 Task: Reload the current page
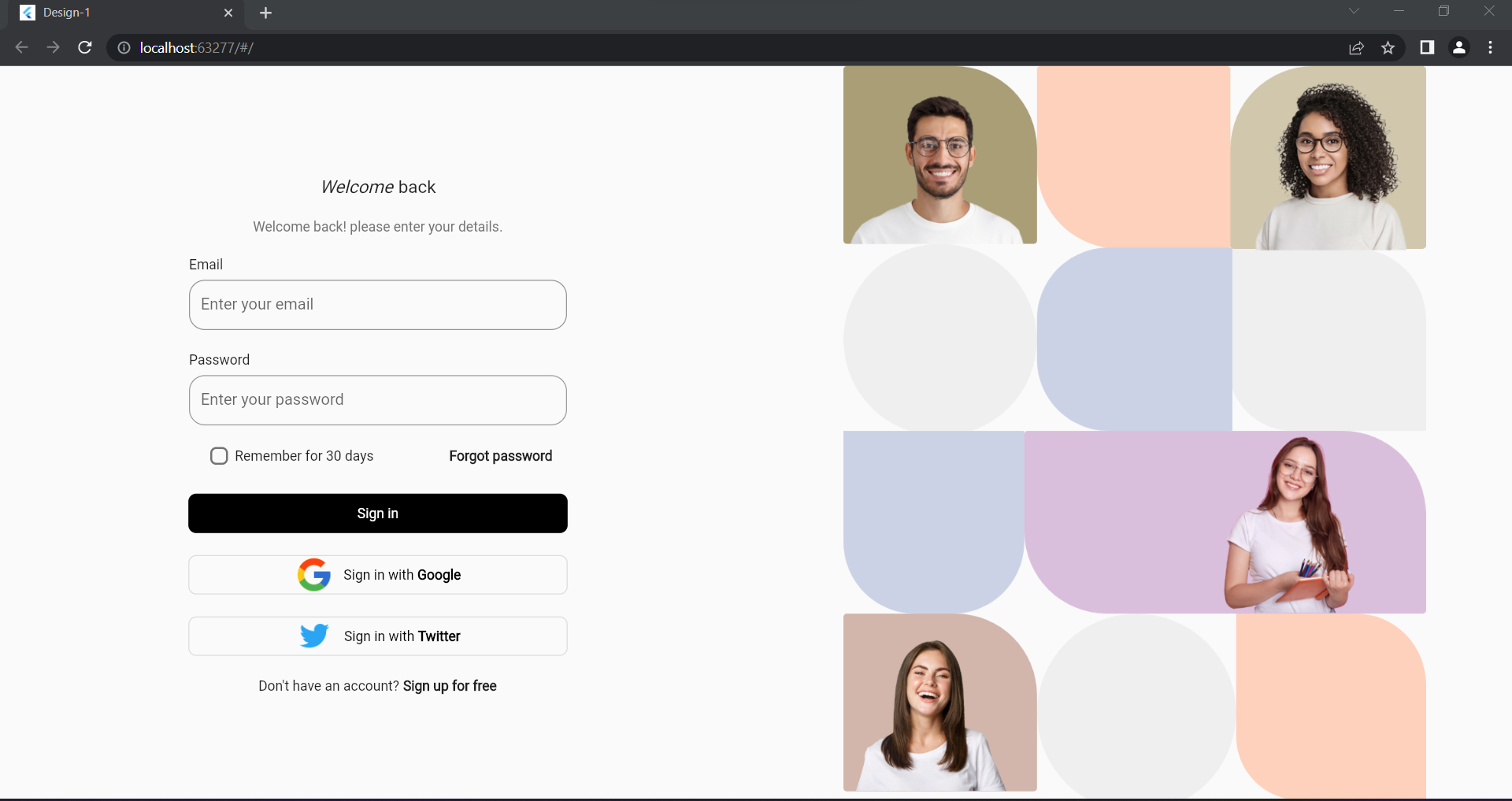pos(84,47)
